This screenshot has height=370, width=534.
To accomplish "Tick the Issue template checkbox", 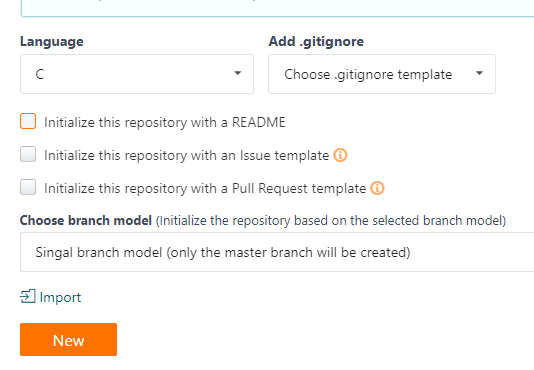I will [28, 154].
